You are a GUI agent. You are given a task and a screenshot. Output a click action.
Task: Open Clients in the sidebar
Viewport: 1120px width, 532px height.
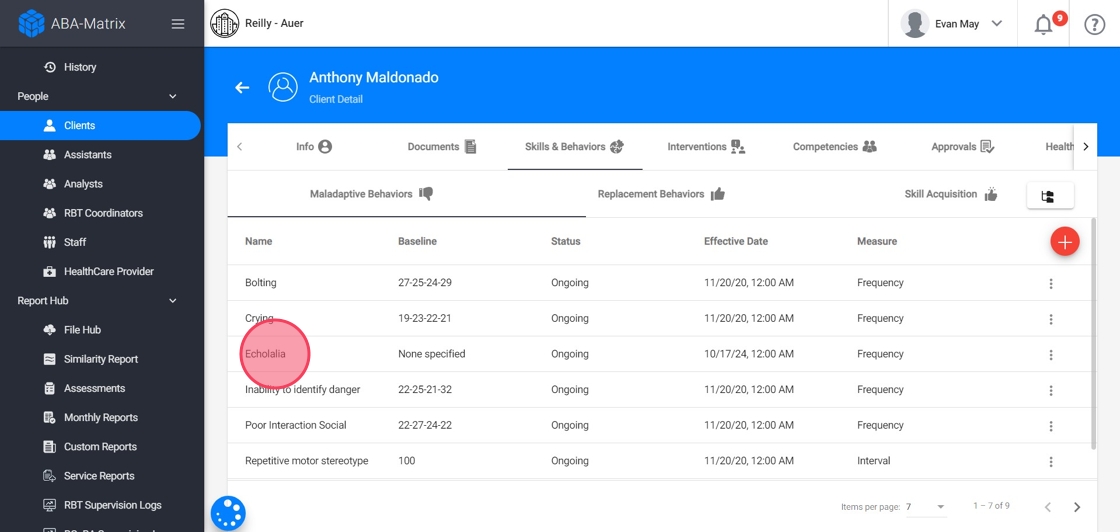(x=100, y=126)
